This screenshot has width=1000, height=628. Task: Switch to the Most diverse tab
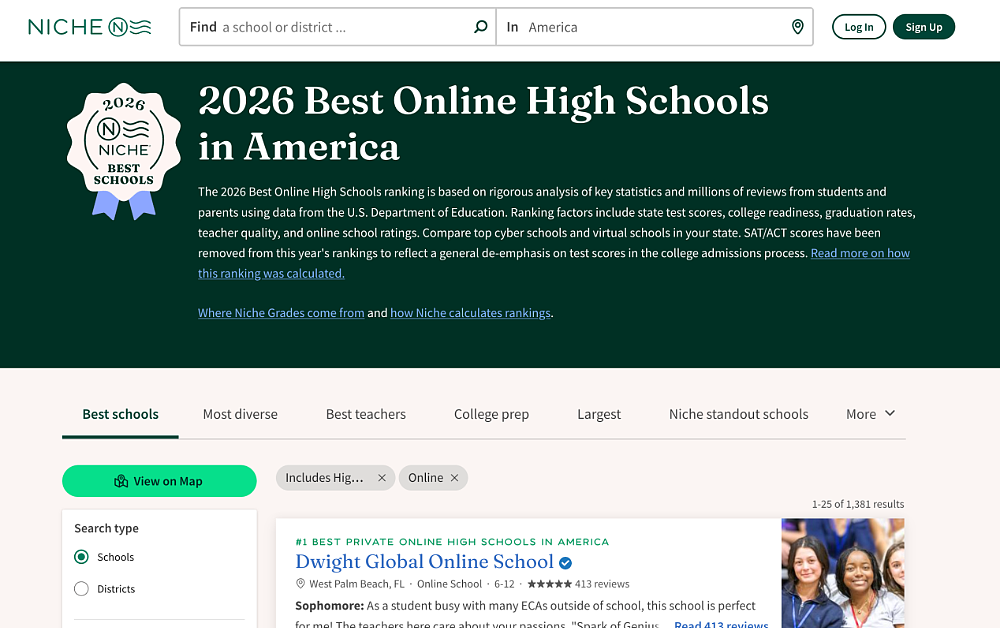click(x=240, y=414)
